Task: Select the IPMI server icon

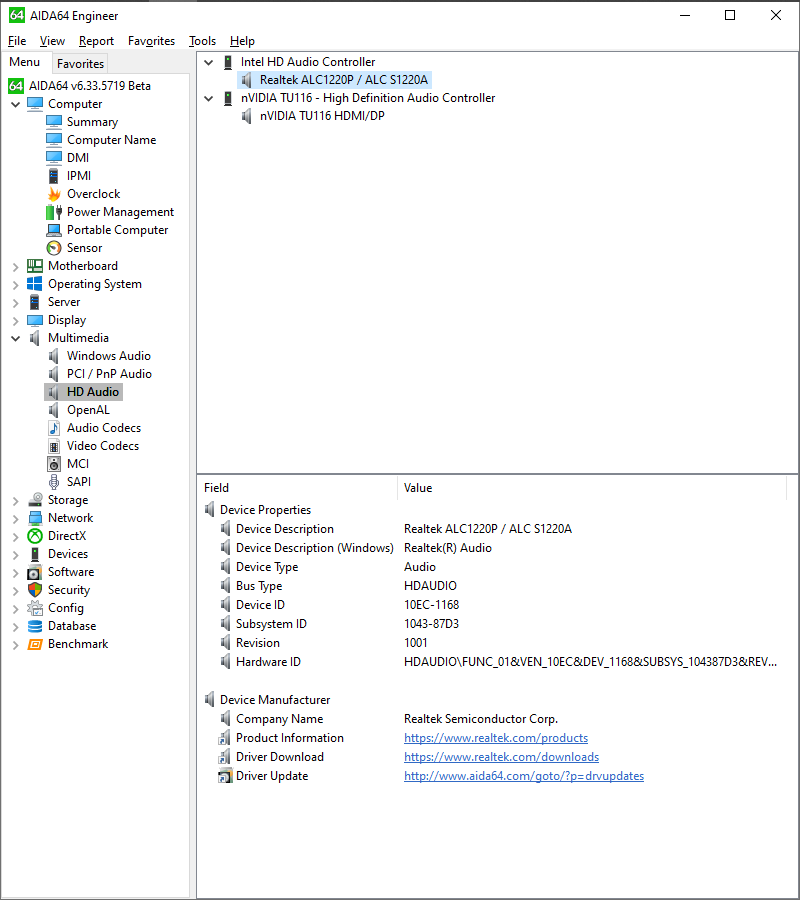Action: pyautogui.click(x=54, y=176)
